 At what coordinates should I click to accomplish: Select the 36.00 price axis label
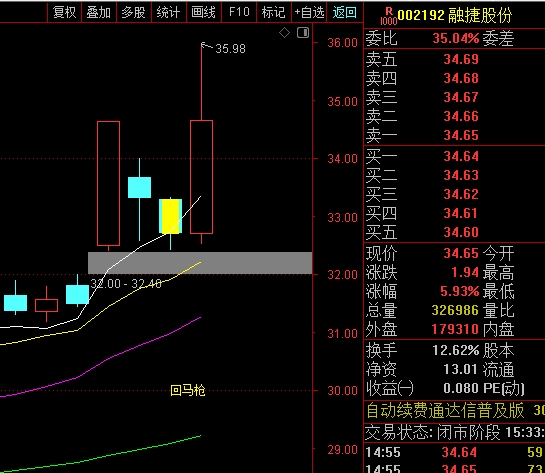pyautogui.click(x=342, y=43)
